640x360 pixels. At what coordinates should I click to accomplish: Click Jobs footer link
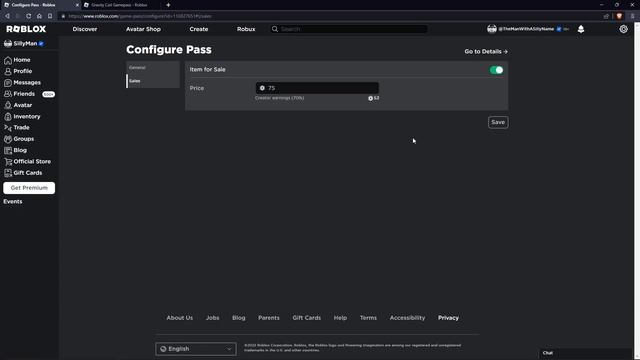pyautogui.click(x=212, y=318)
